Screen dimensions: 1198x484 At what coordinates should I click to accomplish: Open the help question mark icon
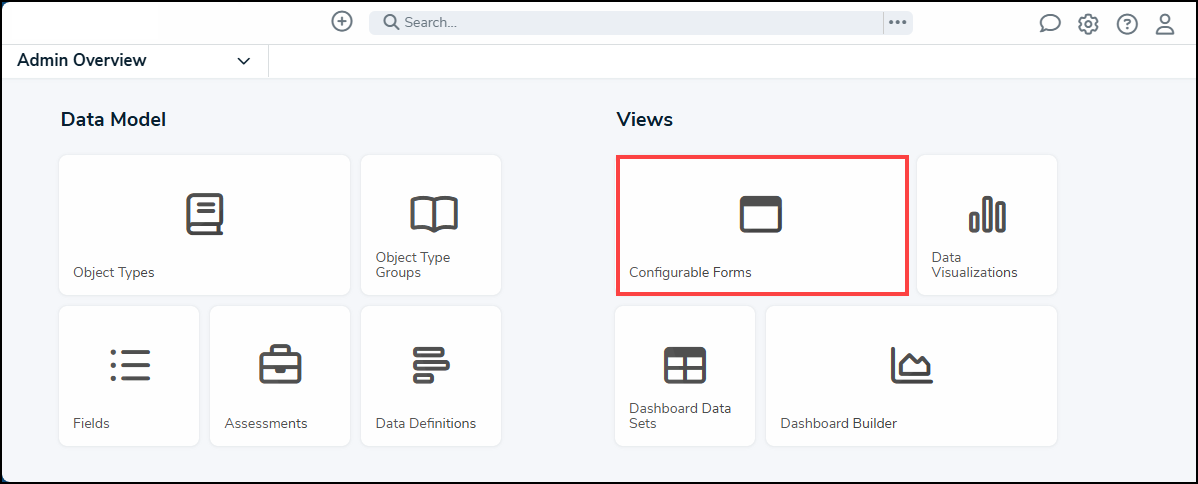point(1127,24)
